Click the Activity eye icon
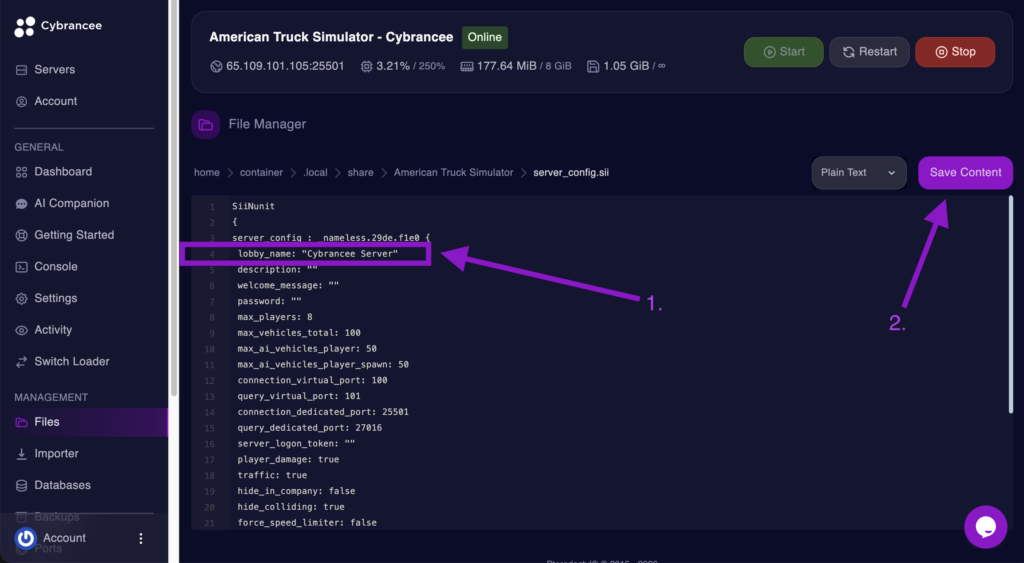1024x563 pixels. click(x=22, y=330)
